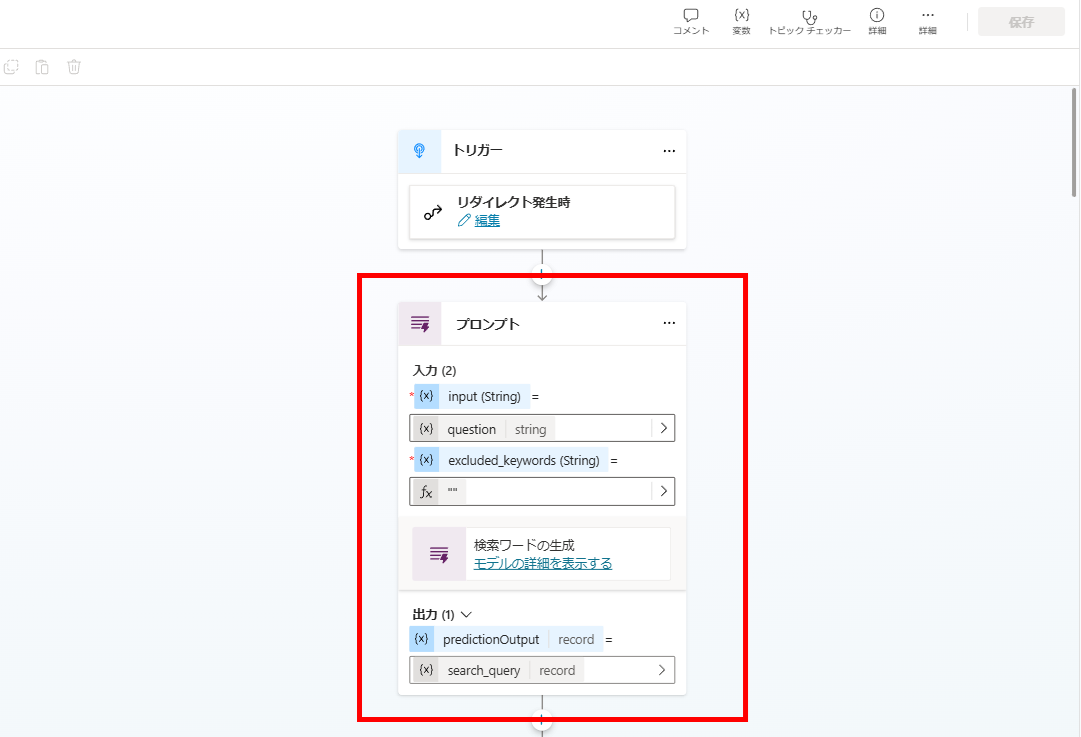
Task: Open the トリガー card's ... menu
Action: 668,151
